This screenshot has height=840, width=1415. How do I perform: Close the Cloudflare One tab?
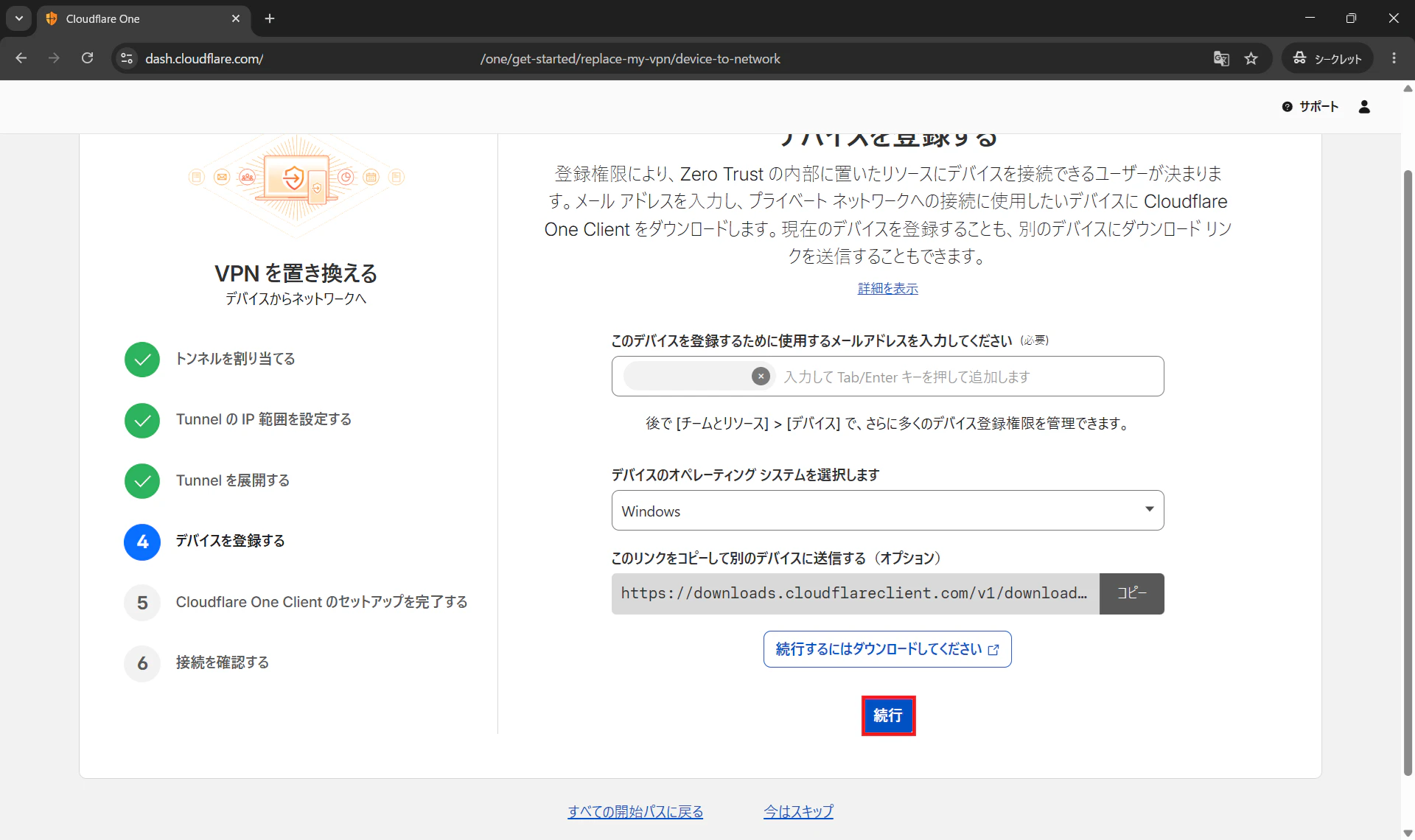pos(236,18)
